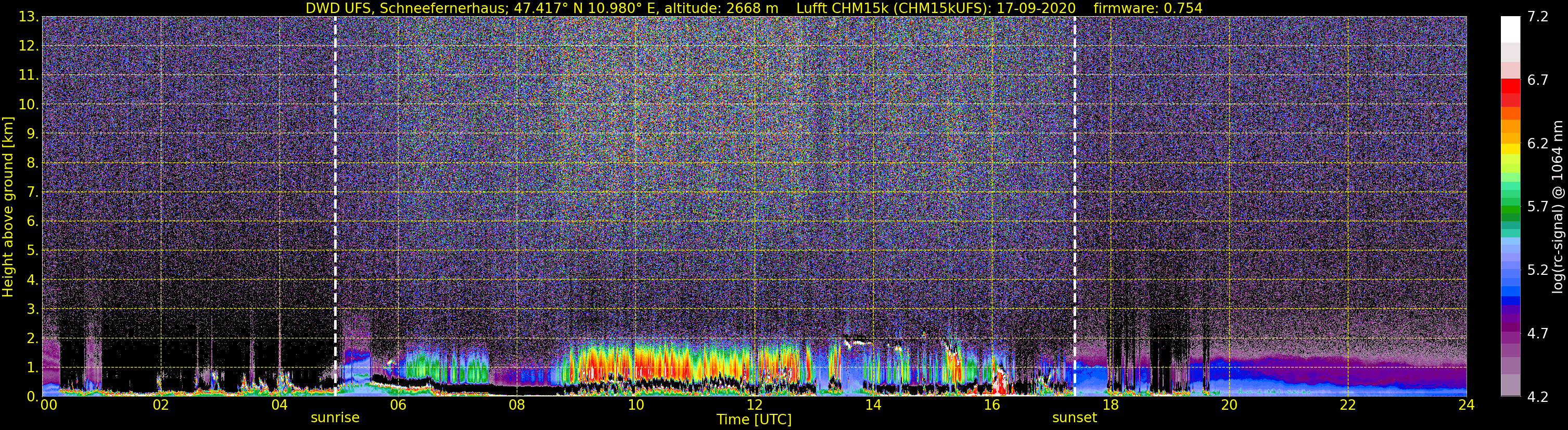Click the x-axis tick label 12

click(x=754, y=405)
